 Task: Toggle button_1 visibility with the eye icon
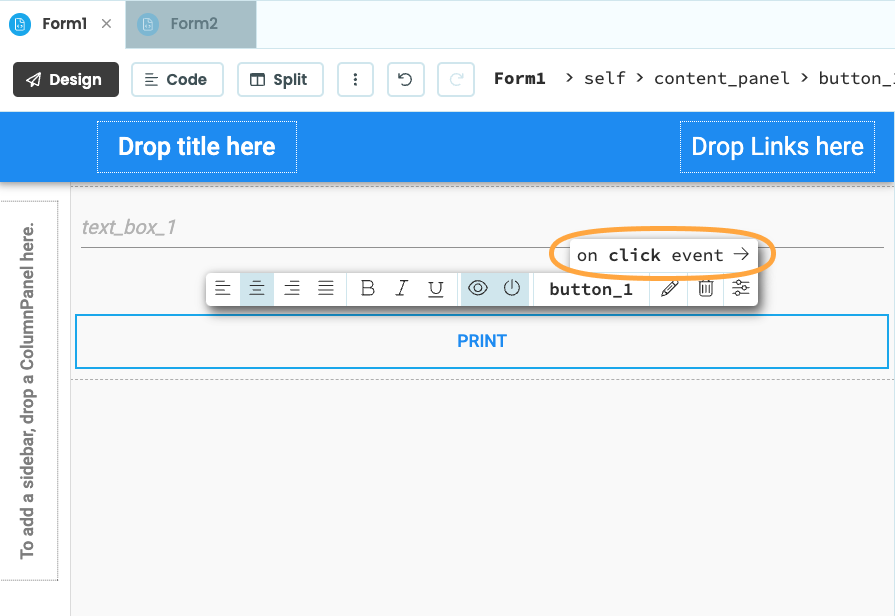click(477, 288)
